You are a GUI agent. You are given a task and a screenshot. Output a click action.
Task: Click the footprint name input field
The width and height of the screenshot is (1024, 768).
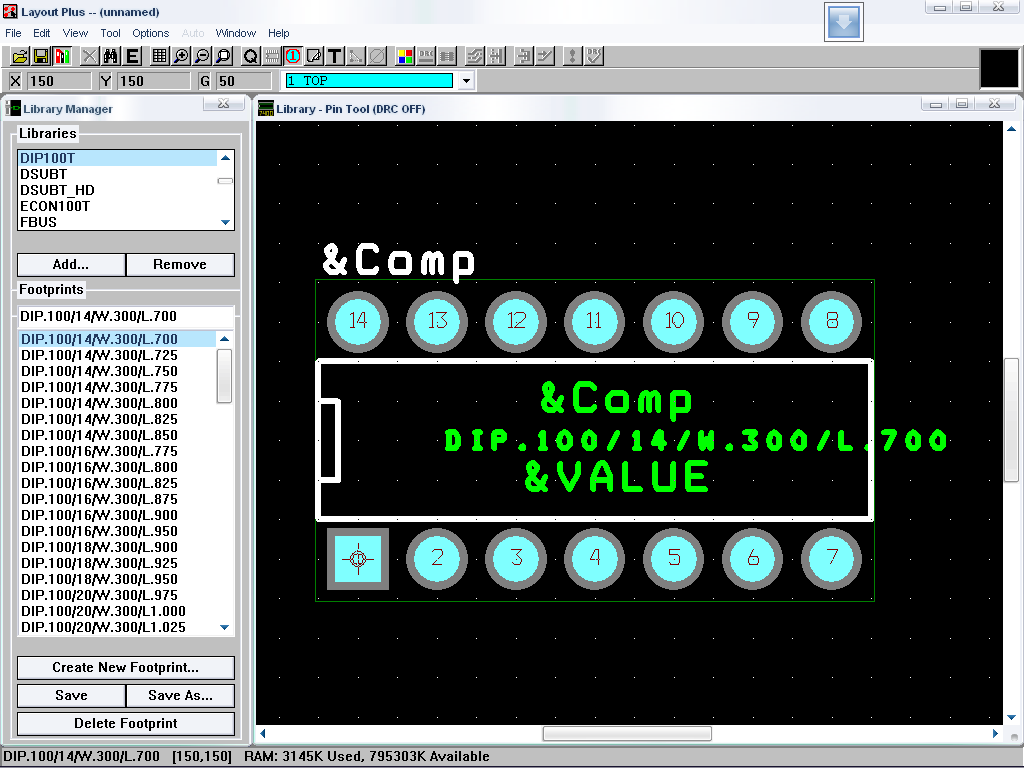click(125, 316)
